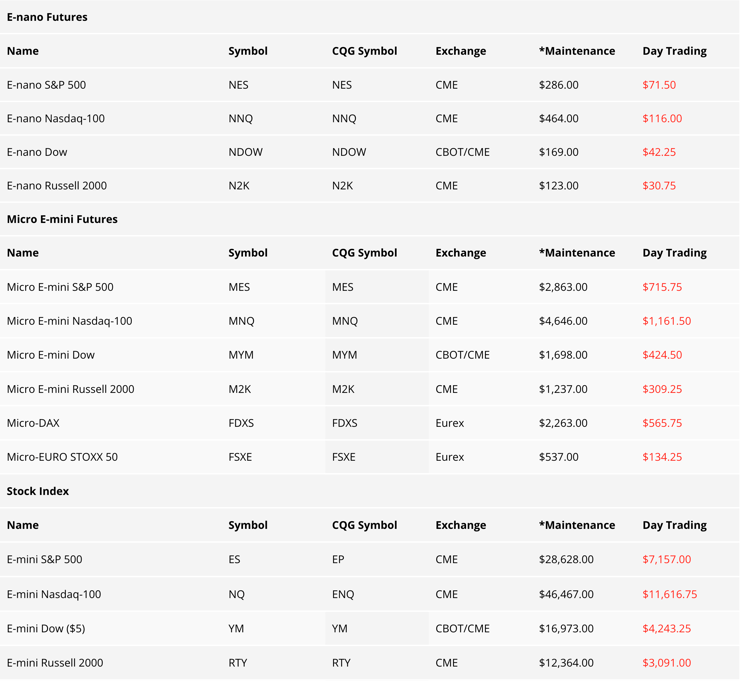This screenshot has width=740, height=681.
Task: Select the Micro E-mini Futures section heading
Action: (62, 219)
